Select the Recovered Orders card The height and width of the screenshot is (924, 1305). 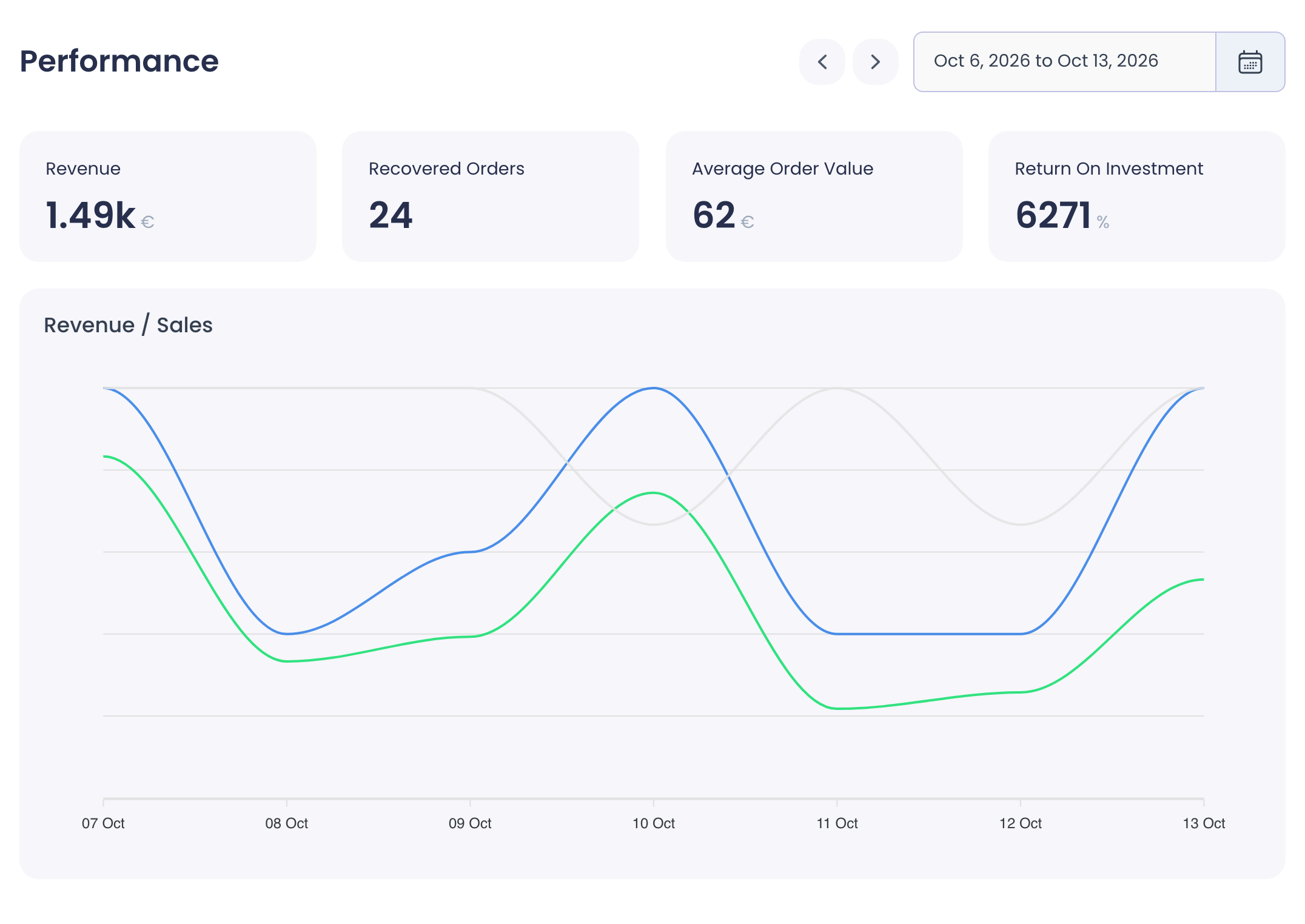pos(491,196)
